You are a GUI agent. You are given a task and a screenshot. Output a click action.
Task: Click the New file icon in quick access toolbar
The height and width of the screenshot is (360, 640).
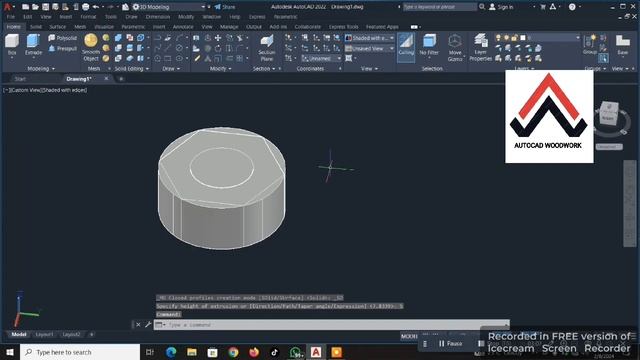[x=25, y=7]
